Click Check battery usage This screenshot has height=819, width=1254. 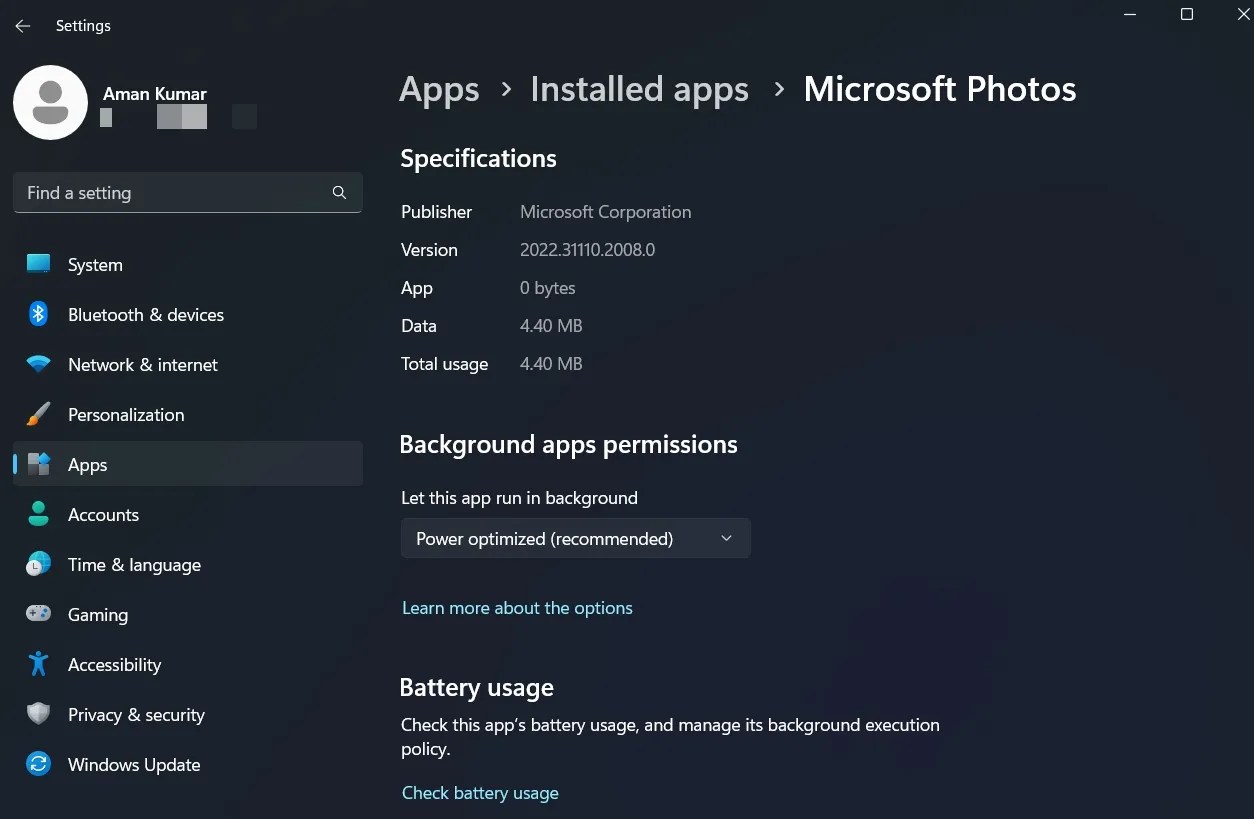[x=480, y=792]
